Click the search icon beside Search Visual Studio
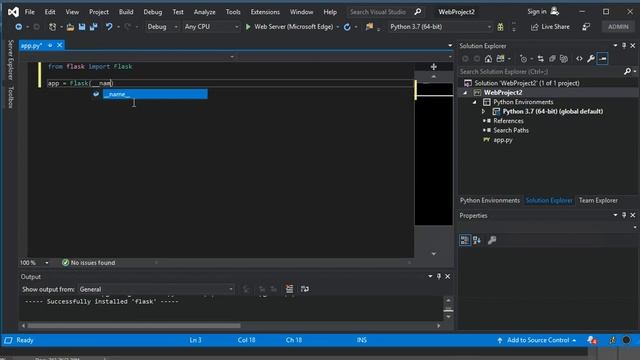The image size is (640, 360). (x=418, y=12)
